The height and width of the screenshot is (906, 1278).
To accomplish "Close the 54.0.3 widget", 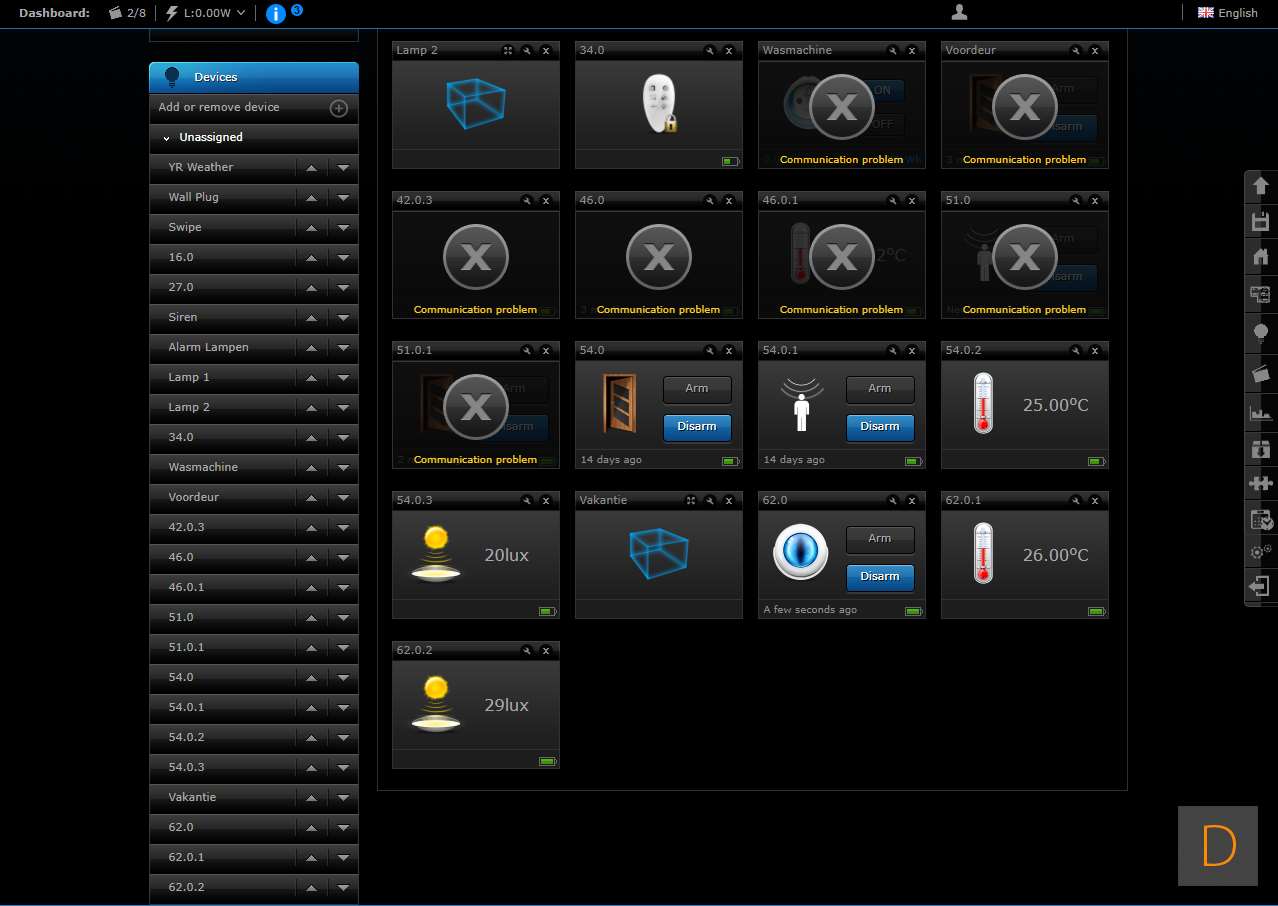I will pos(546,500).
